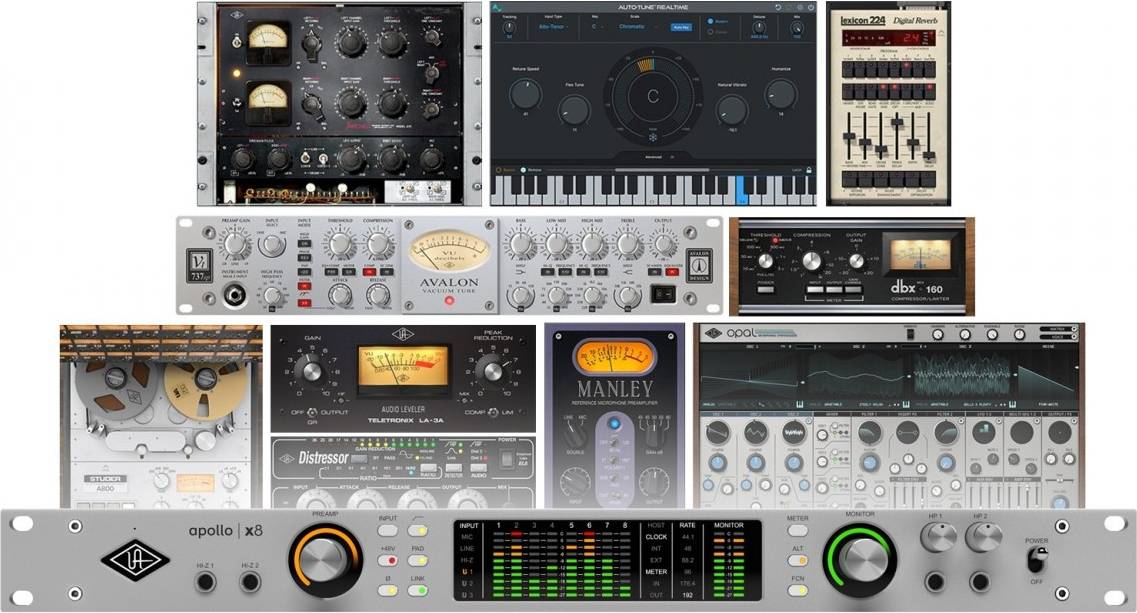Click the left tape reel on the Studer A800
The image size is (1137, 613).
click(116, 379)
